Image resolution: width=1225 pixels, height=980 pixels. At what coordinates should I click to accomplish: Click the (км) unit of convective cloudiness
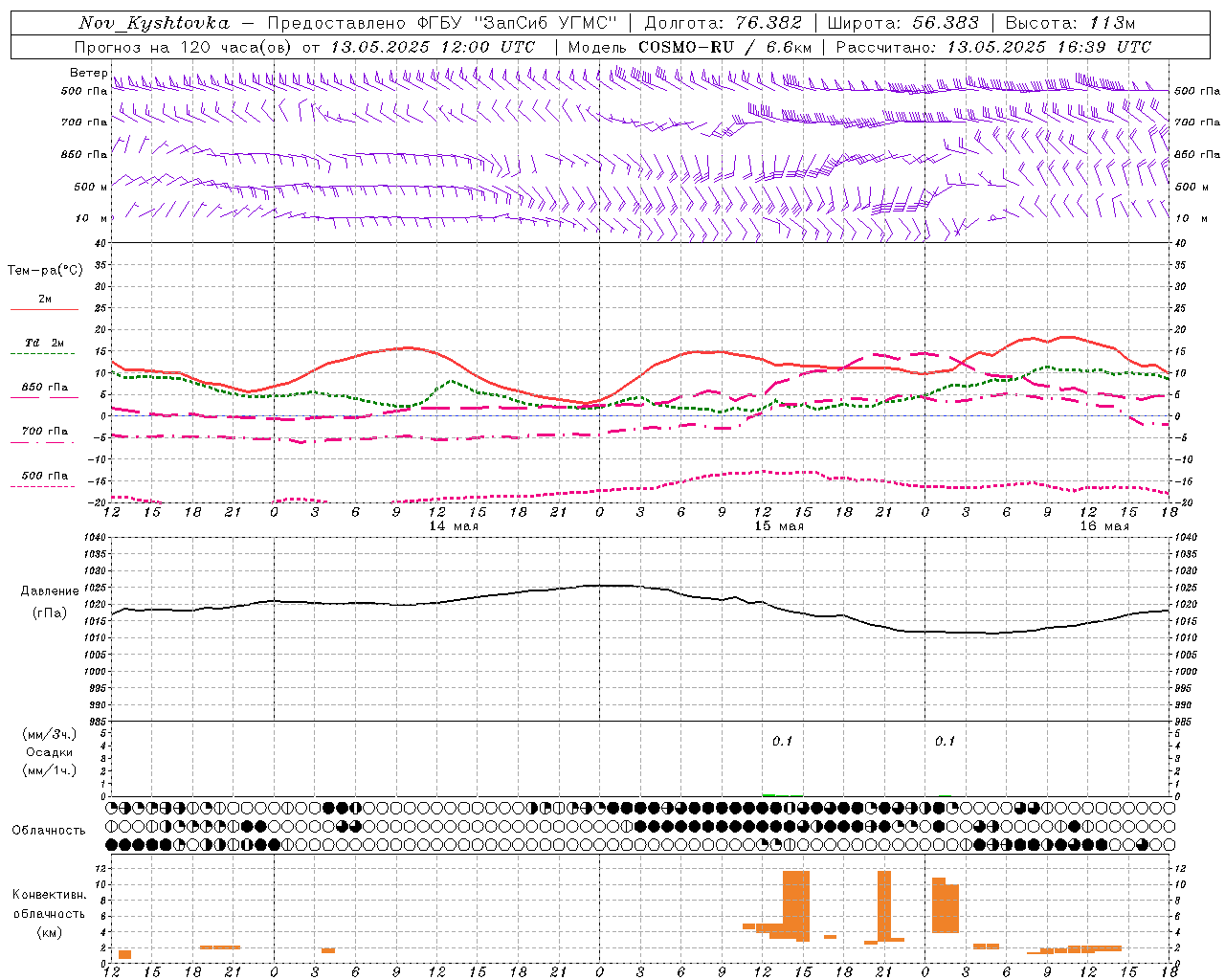pyautogui.click(x=51, y=932)
